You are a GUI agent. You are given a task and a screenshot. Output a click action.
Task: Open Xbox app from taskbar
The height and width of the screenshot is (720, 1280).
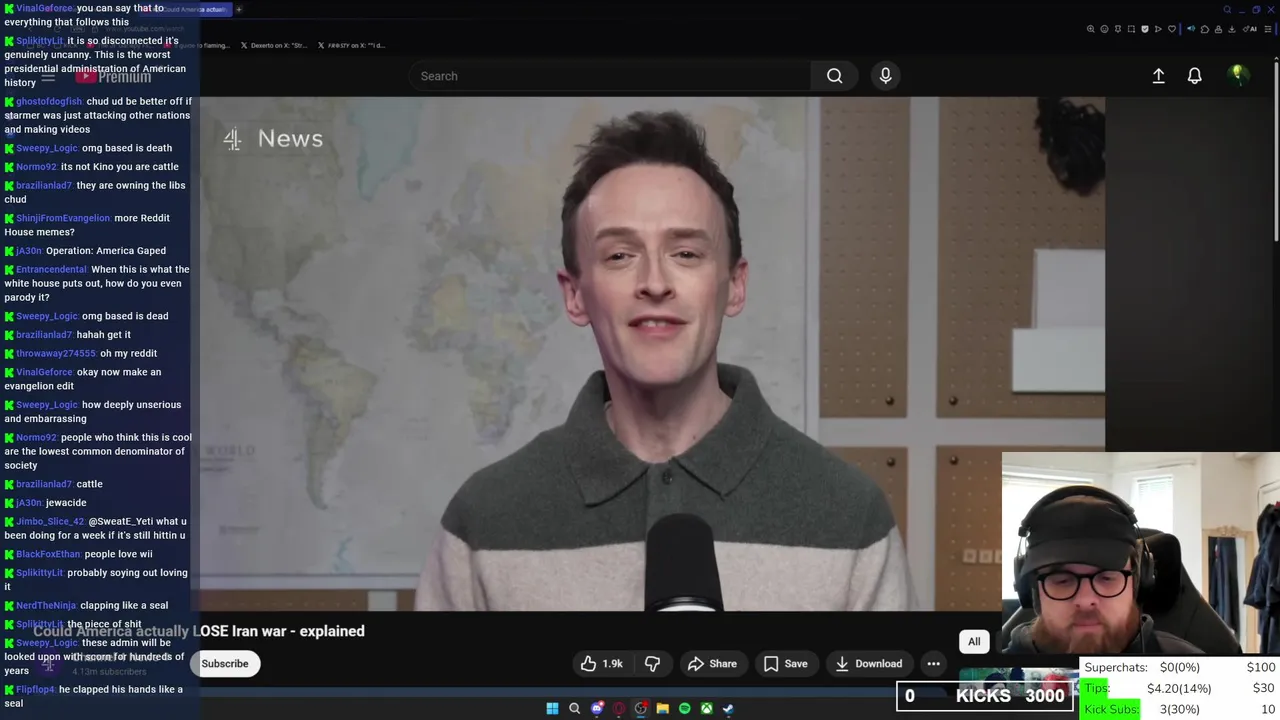point(706,709)
